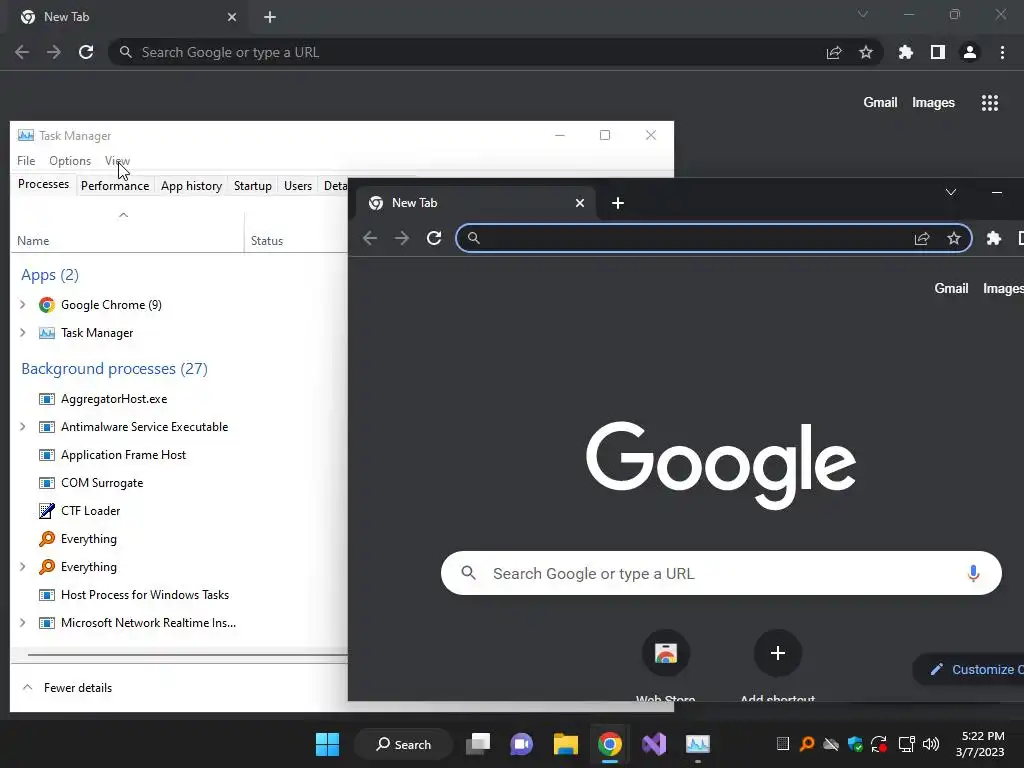Collapse Task Manager with Fewer details

67,688
